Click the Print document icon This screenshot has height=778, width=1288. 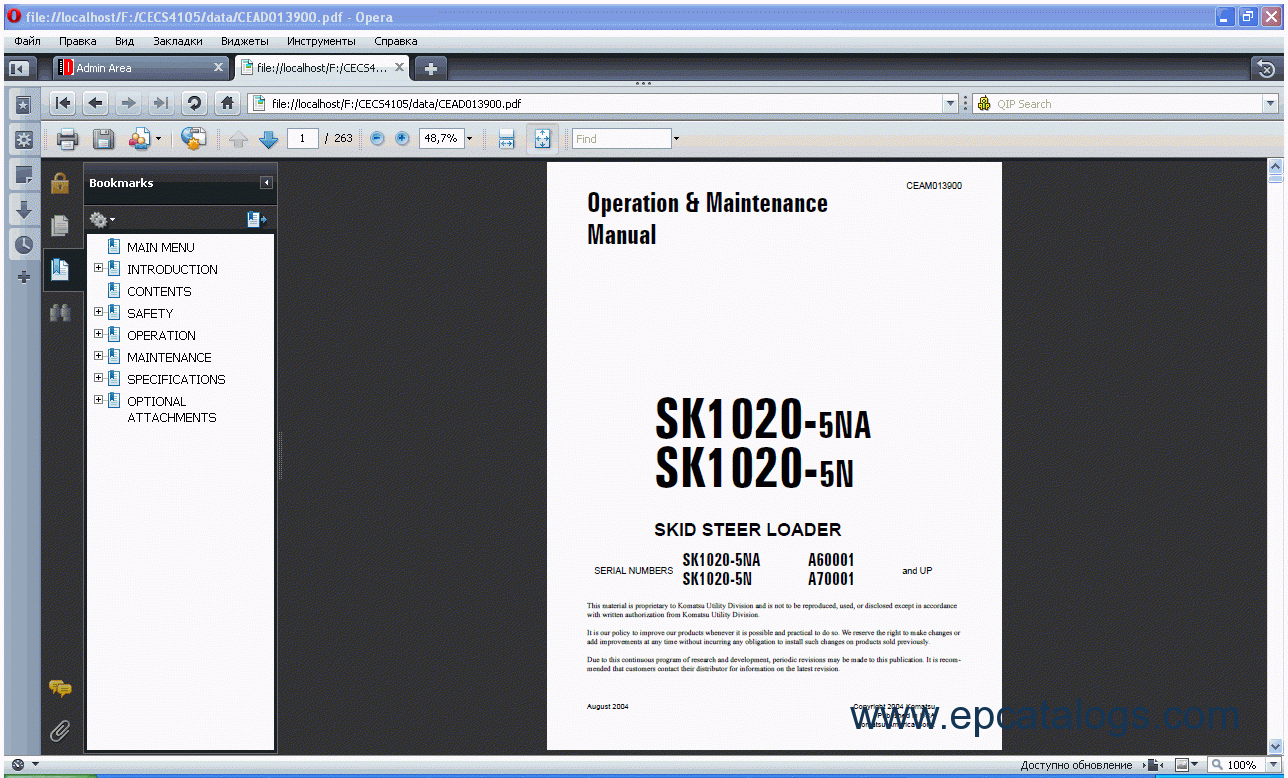click(x=67, y=139)
